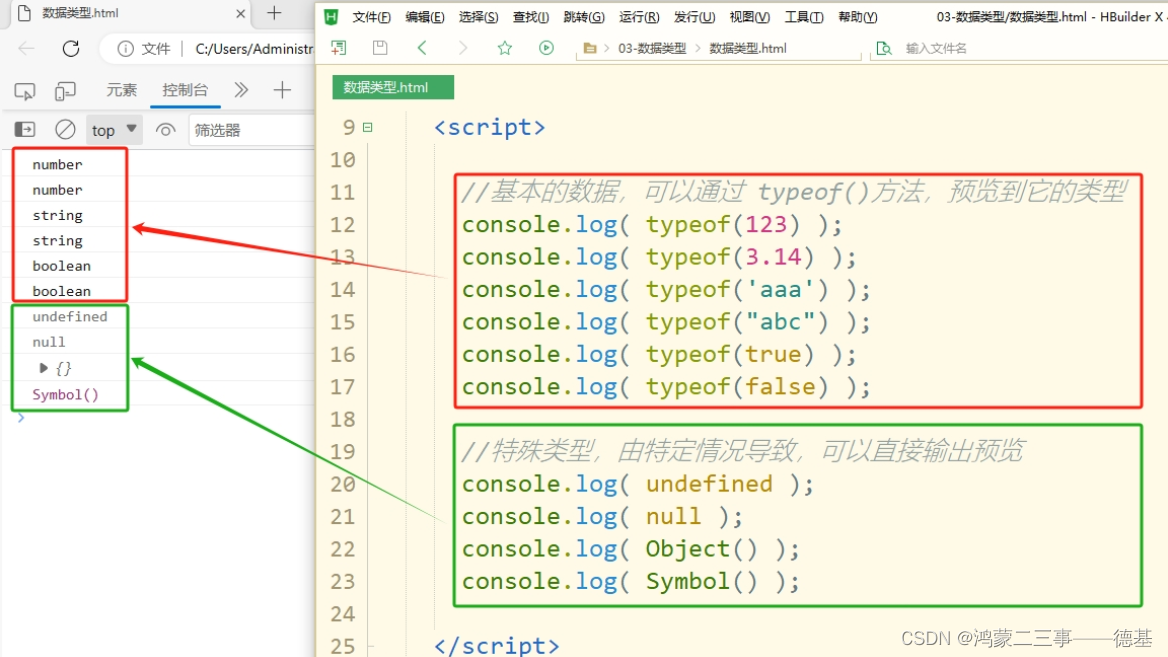Click typeof(123) code on line 12

click(x=723, y=224)
